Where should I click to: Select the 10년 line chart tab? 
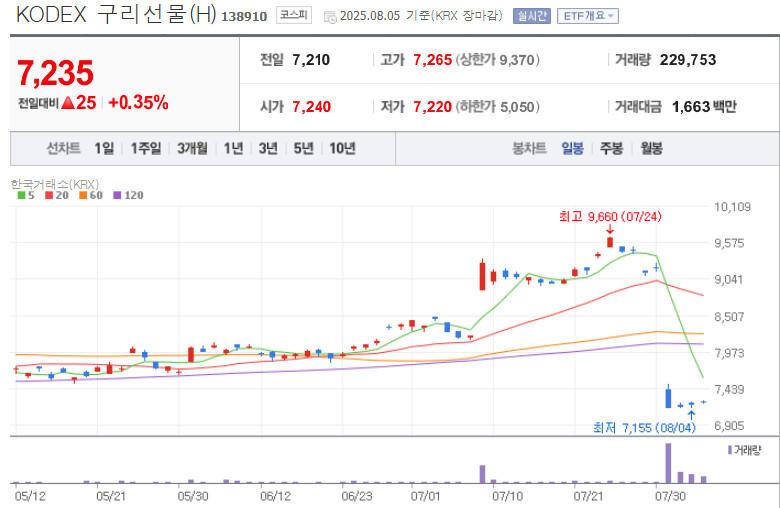342,148
